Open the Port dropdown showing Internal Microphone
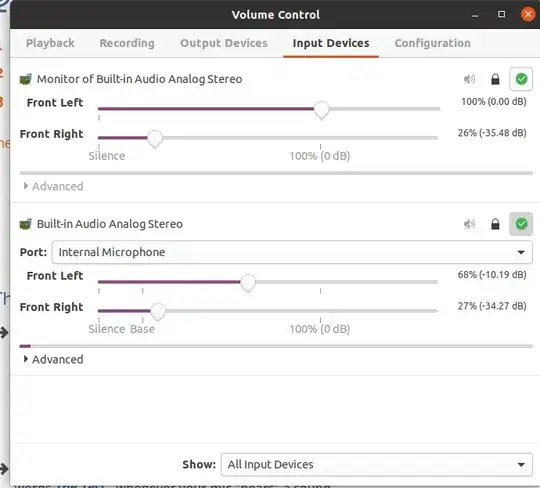Viewport: 540px width, 488px height. [x=292, y=252]
